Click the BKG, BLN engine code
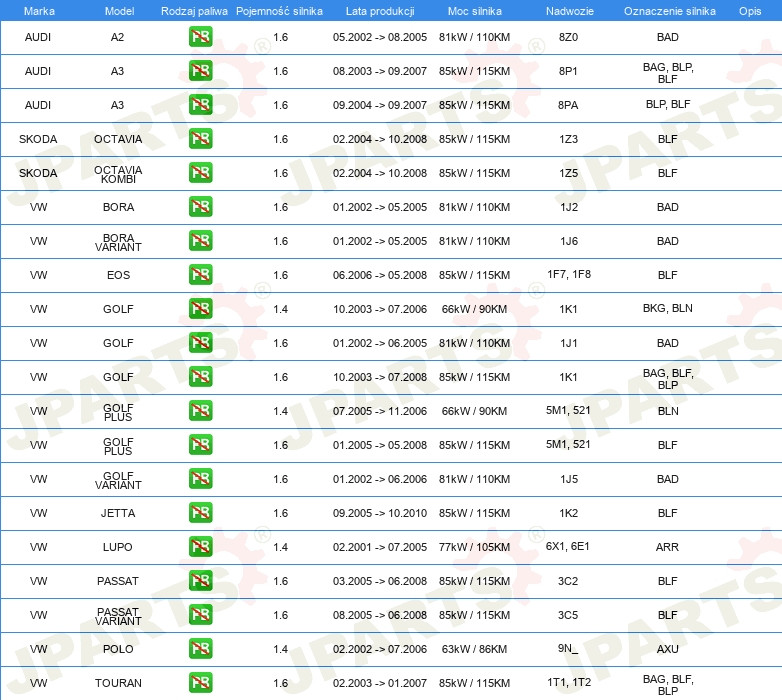782x700 pixels. pyautogui.click(x=668, y=308)
